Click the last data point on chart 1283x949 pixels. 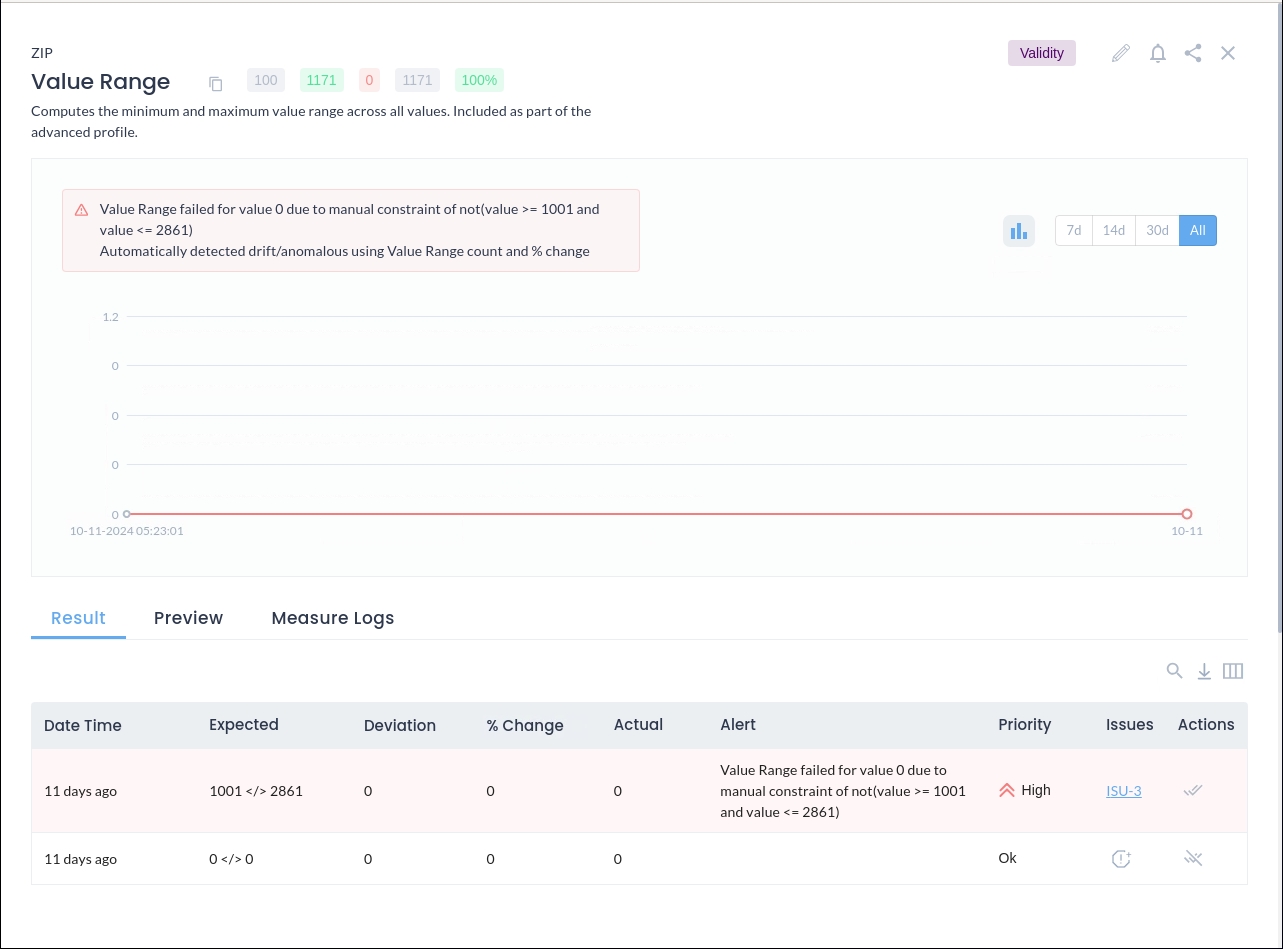[x=1187, y=514]
